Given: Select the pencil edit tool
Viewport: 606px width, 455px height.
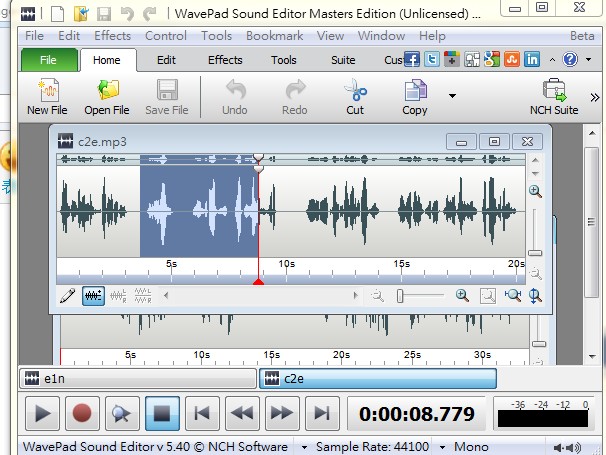Looking at the screenshot, I should (68, 296).
